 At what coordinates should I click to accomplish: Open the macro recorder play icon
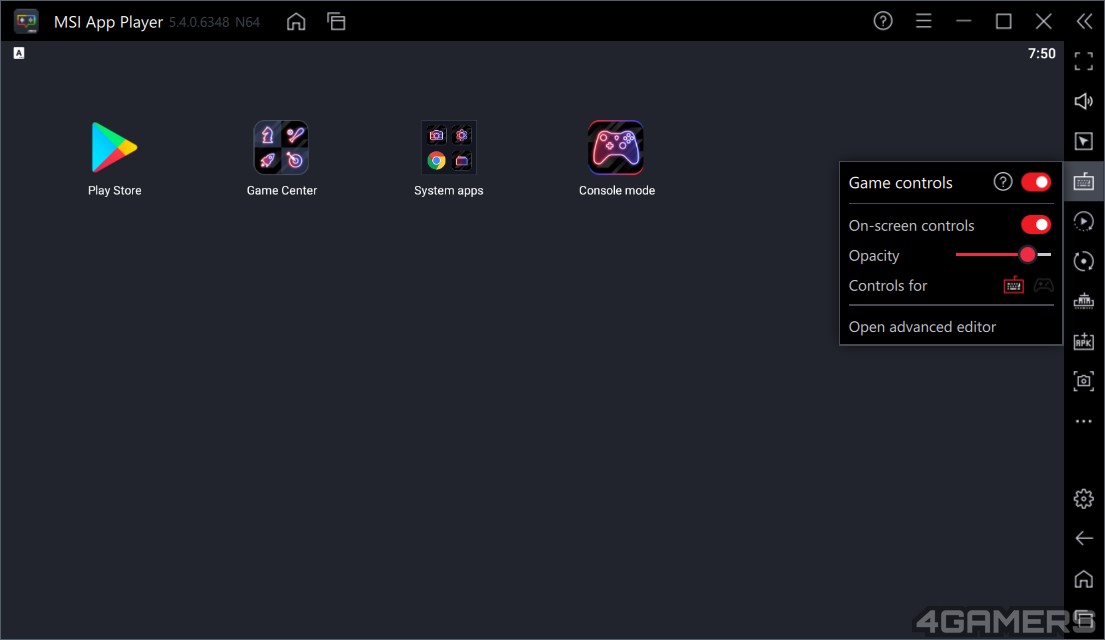[x=1084, y=221]
